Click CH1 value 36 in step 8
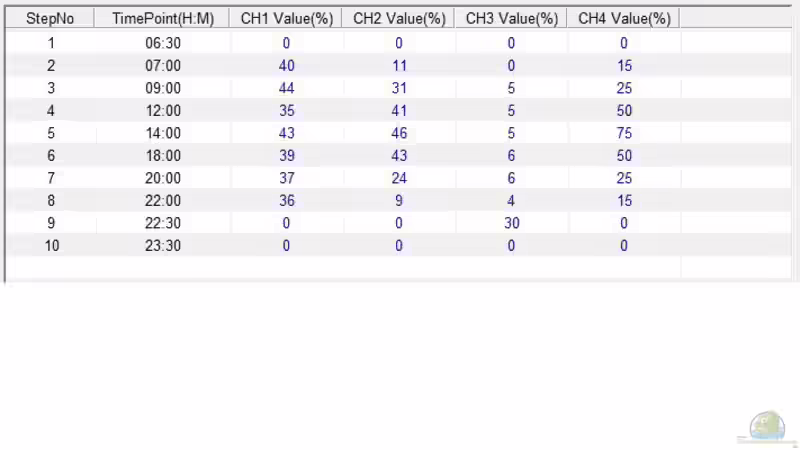Image resolution: width=800 pixels, height=450 pixels. pos(286,201)
